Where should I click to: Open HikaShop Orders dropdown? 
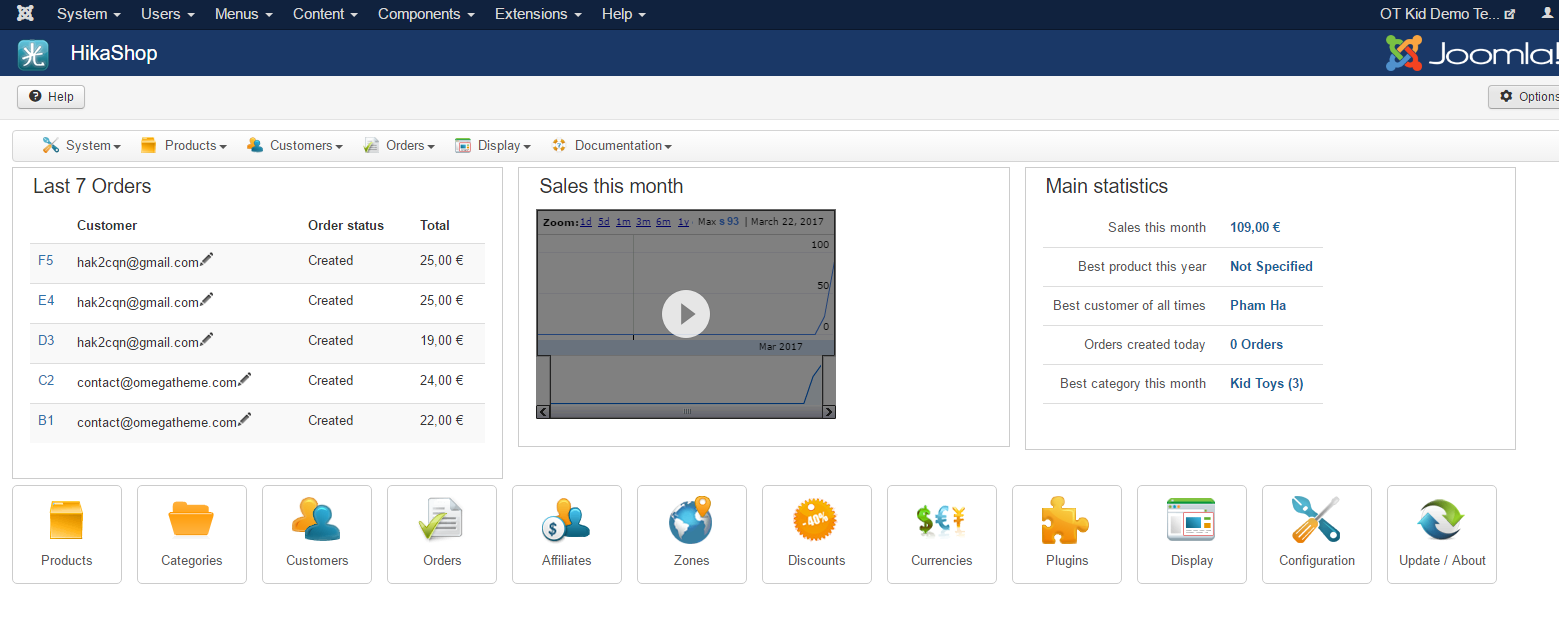click(399, 145)
